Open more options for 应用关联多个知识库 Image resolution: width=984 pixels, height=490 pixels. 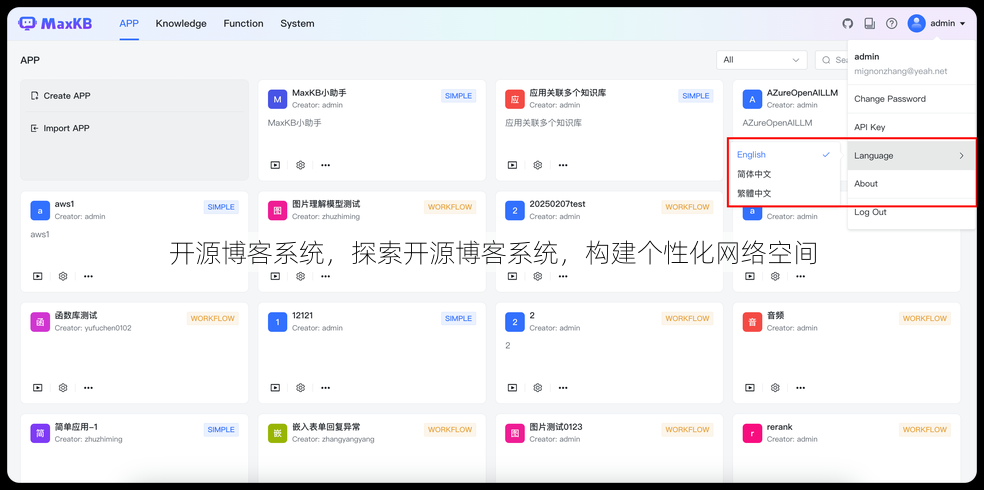563,165
